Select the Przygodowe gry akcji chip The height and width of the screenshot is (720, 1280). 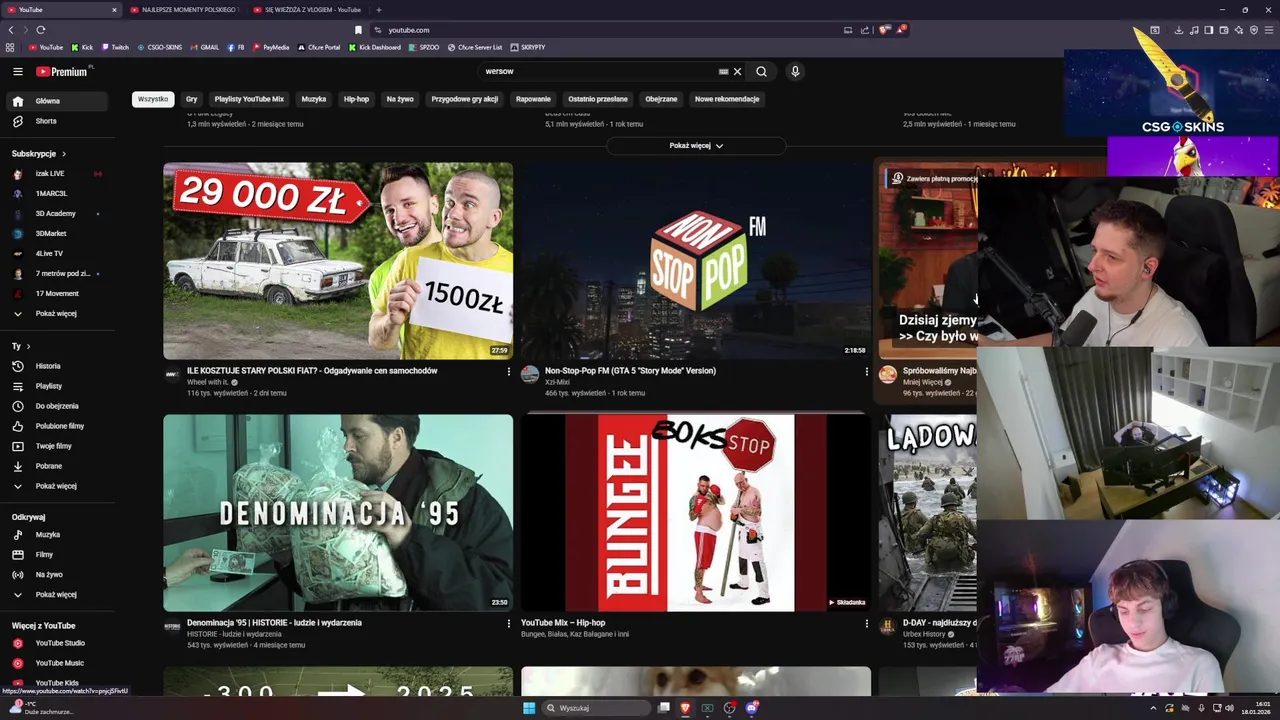point(464,99)
